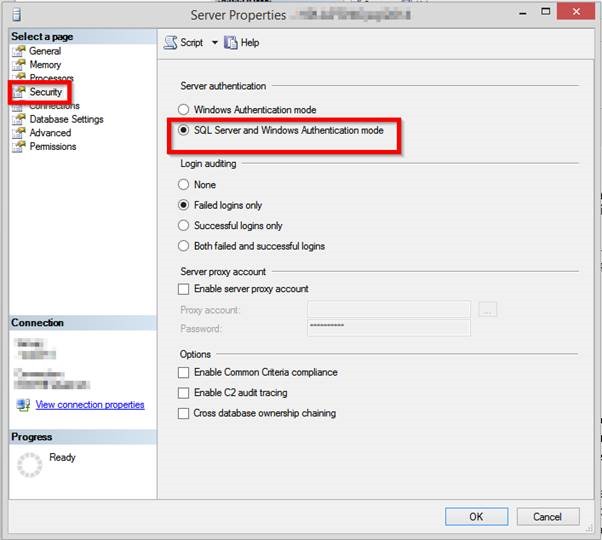Open the Database Settings page
602x540 pixels.
click(x=67, y=119)
